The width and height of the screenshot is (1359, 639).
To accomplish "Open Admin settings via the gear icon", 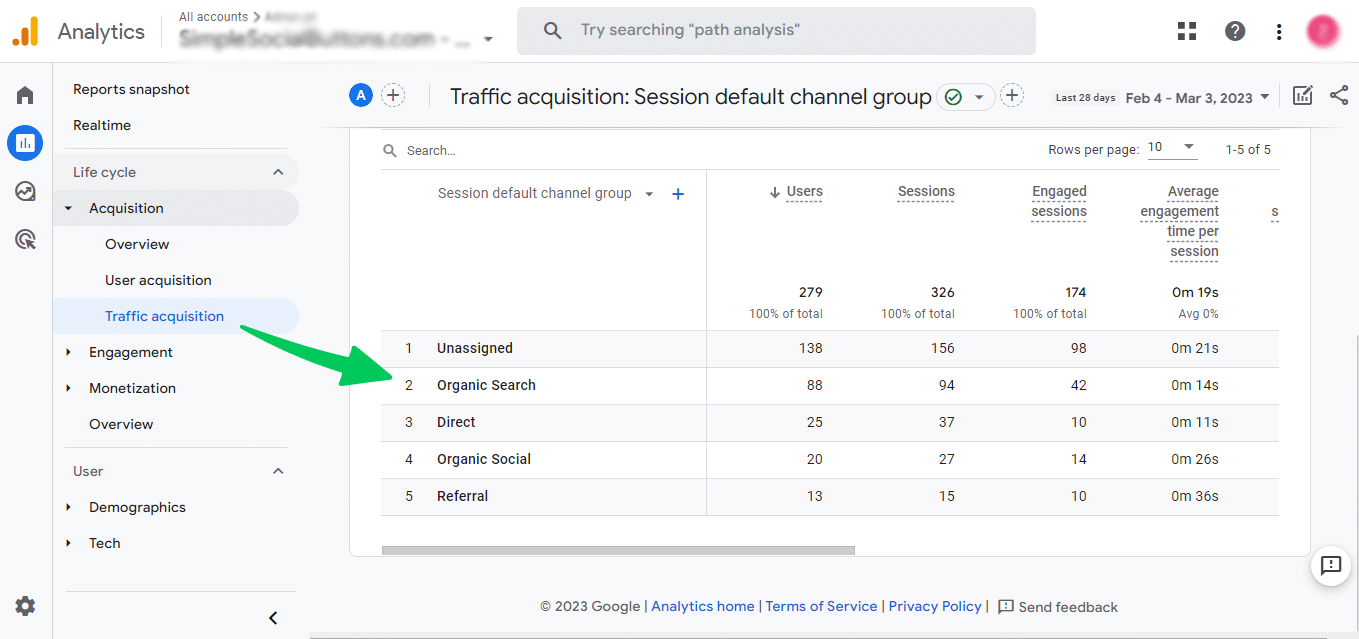I will click(x=24, y=605).
